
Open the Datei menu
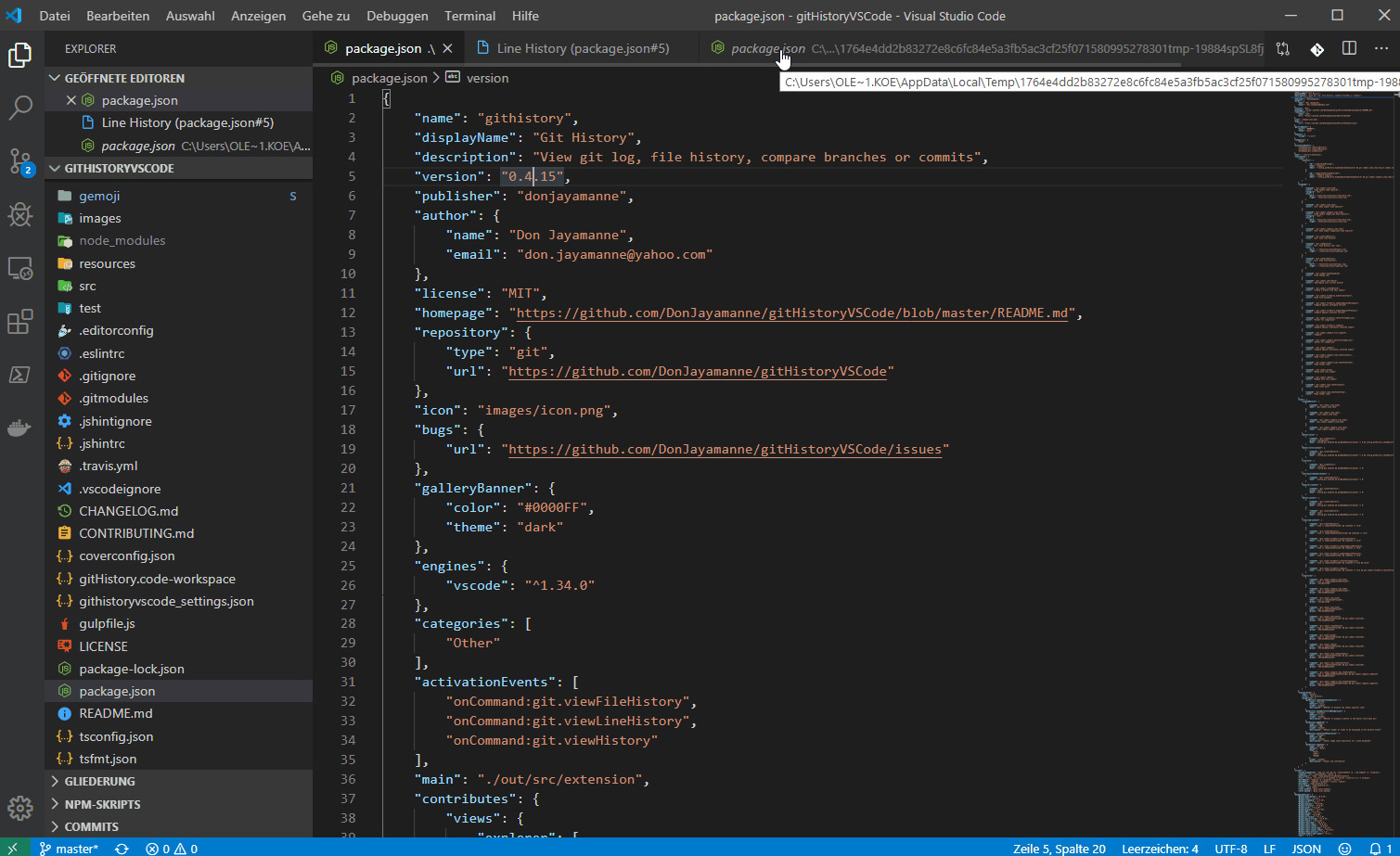tap(55, 16)
